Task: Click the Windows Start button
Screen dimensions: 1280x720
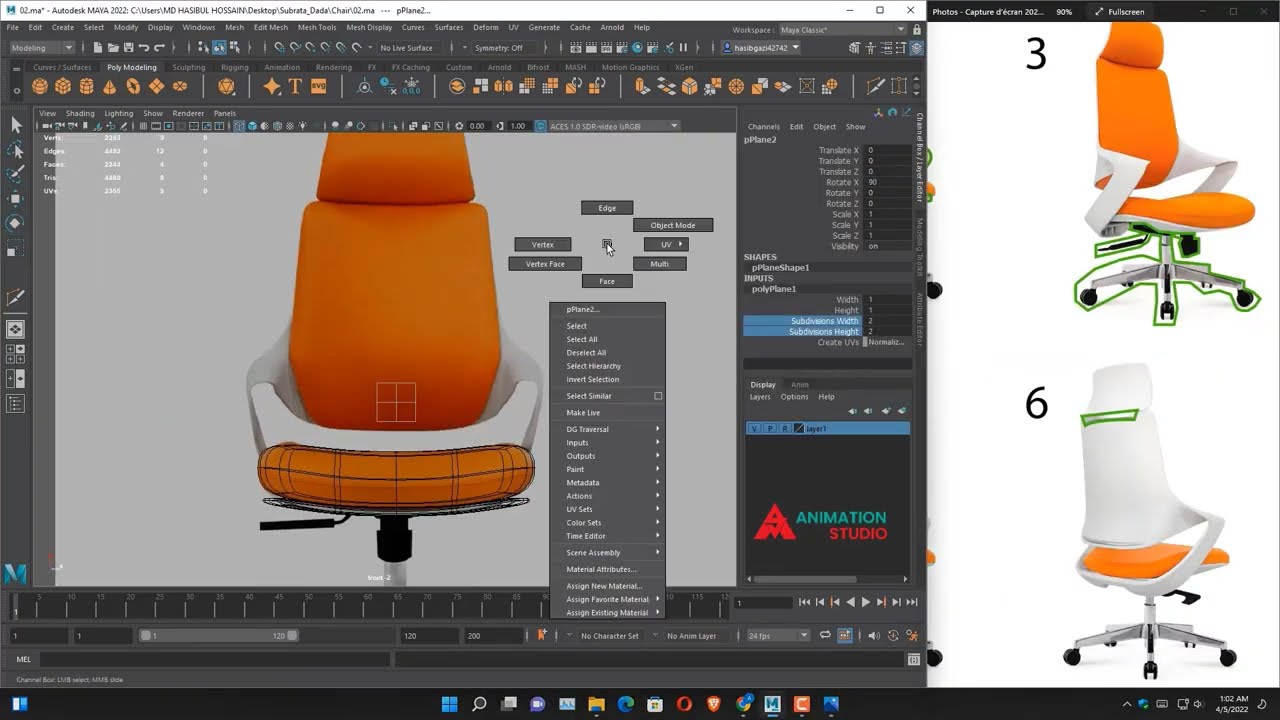Action: tap(449, 704)
